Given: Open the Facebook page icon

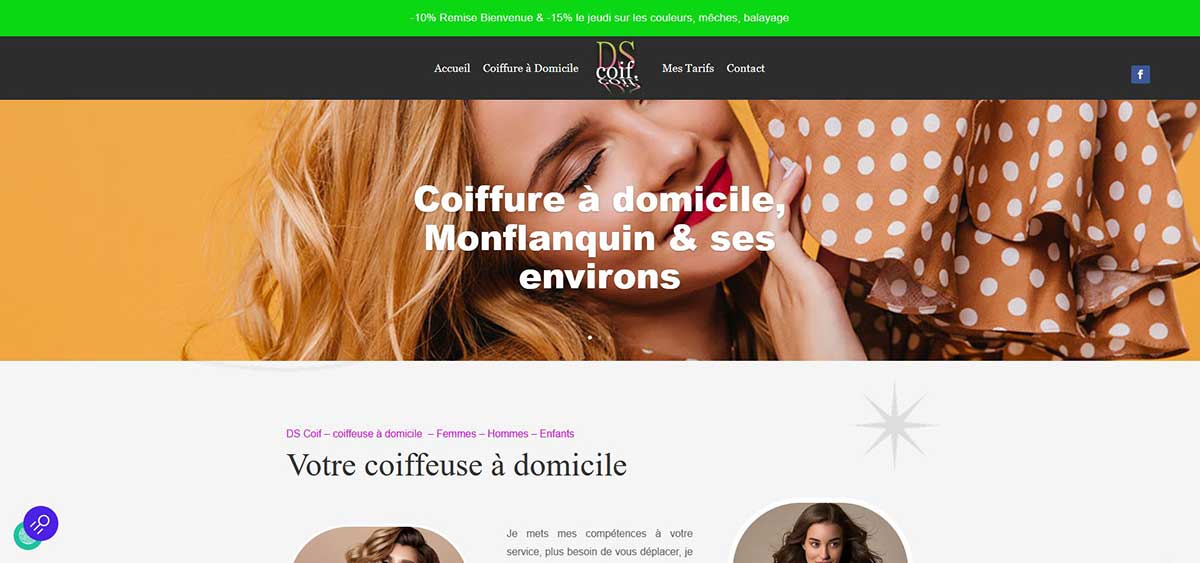Looking at the screenshot, I should click(x=1140, y=74).
